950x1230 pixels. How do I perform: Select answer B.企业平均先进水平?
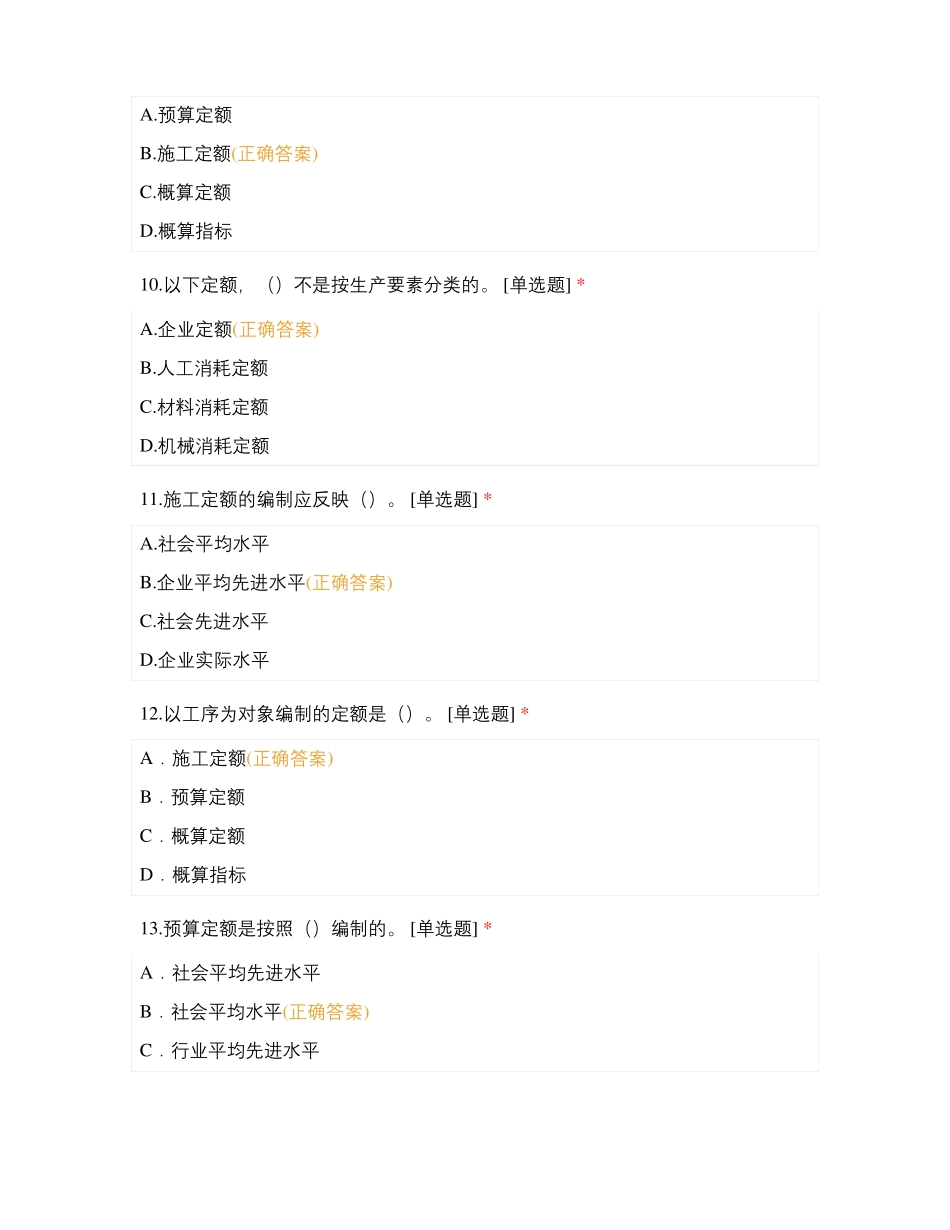point(222,583)
